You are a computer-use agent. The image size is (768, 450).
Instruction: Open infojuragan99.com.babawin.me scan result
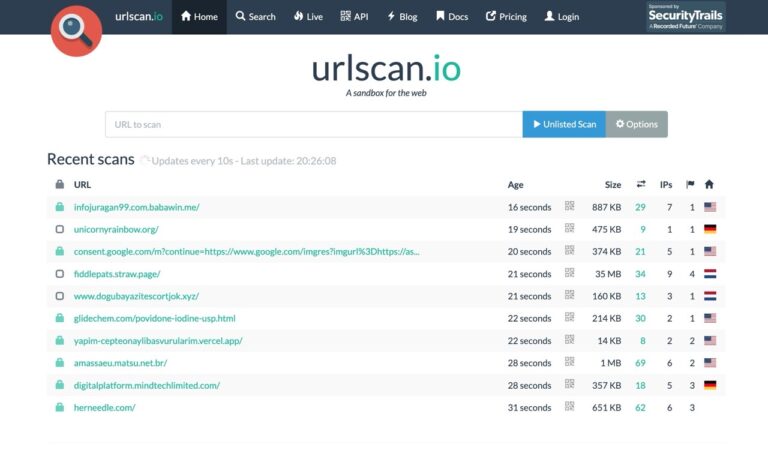137,207
